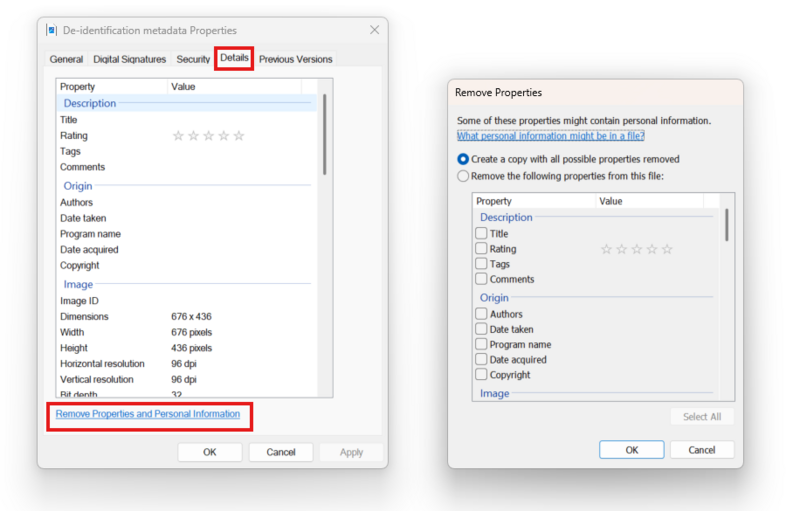Select the Vertical resolution row
This screenshot has width=800, height=511.
click(186, 379)
